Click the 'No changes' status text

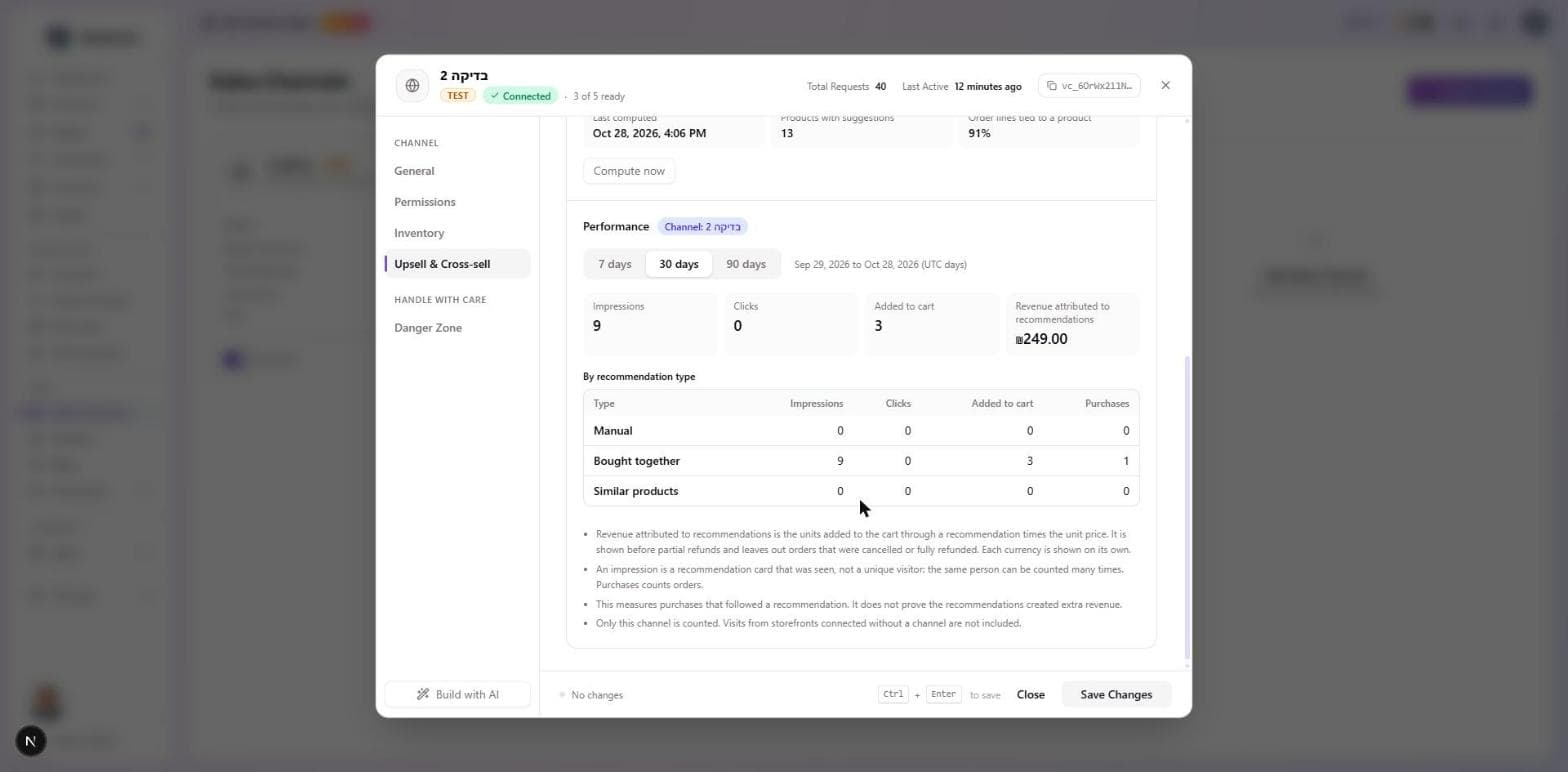tap(597, 695)
